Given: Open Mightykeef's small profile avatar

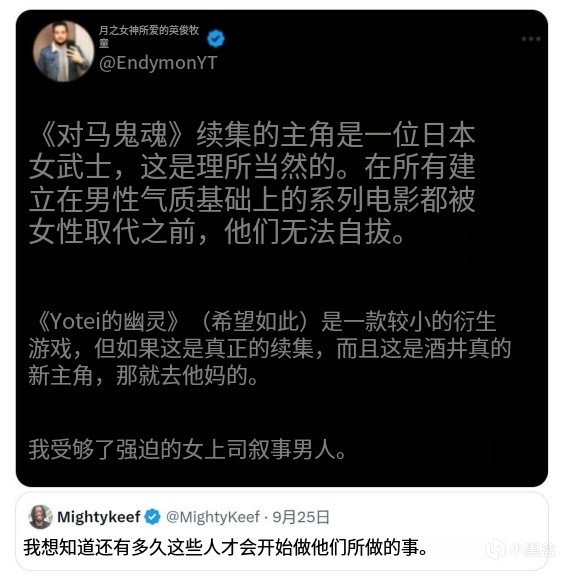Looking at the screenshot, I should [x=40, y=517].
